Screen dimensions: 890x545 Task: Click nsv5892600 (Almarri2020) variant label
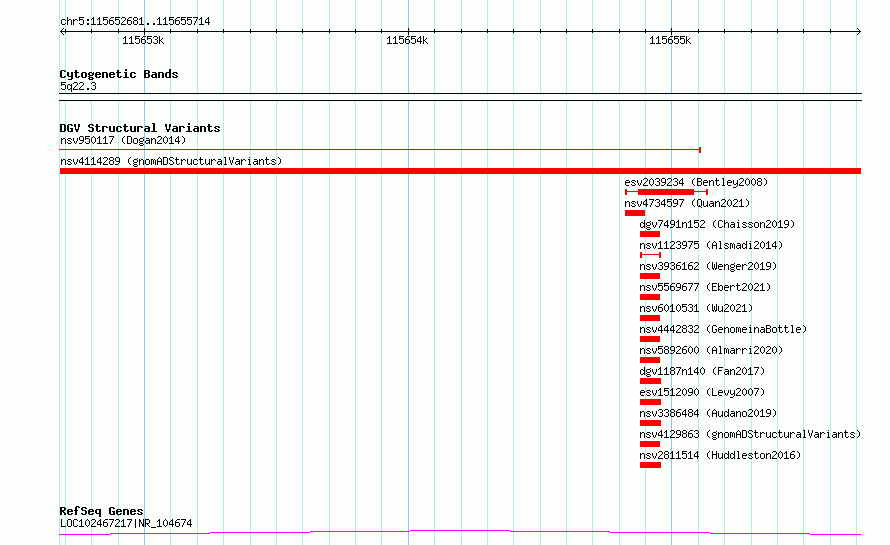(711, 350)
